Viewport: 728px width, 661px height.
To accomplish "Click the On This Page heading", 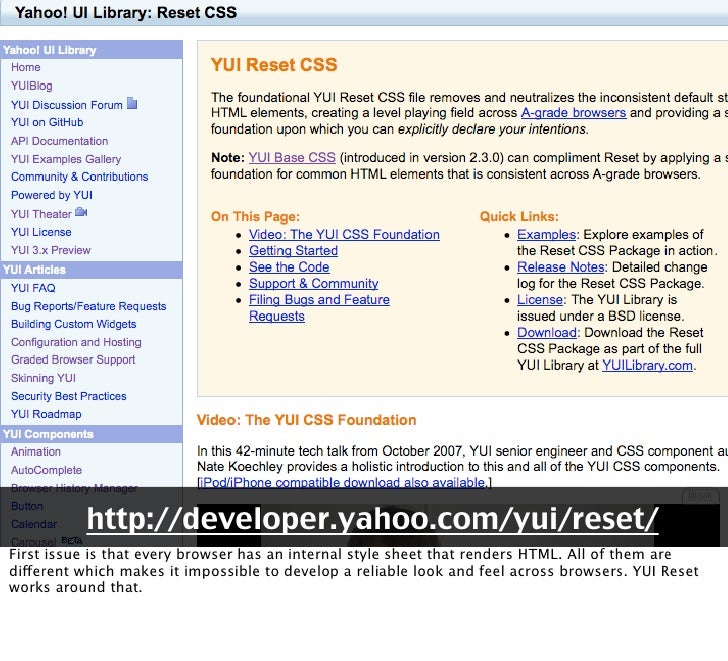I will tap(255, 216).
